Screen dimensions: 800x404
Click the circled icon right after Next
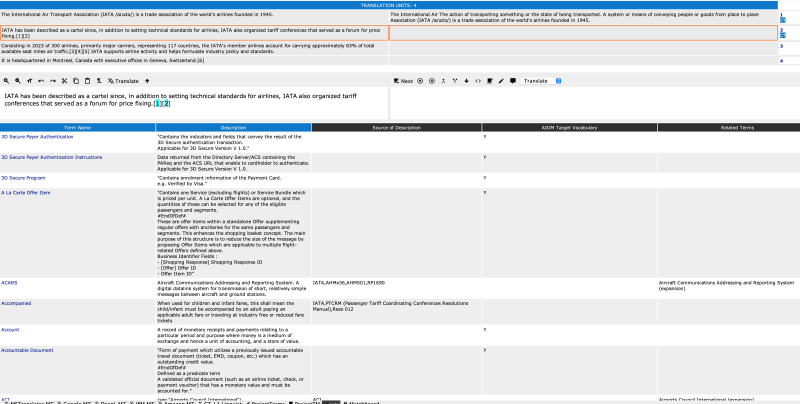click(420, 81)
